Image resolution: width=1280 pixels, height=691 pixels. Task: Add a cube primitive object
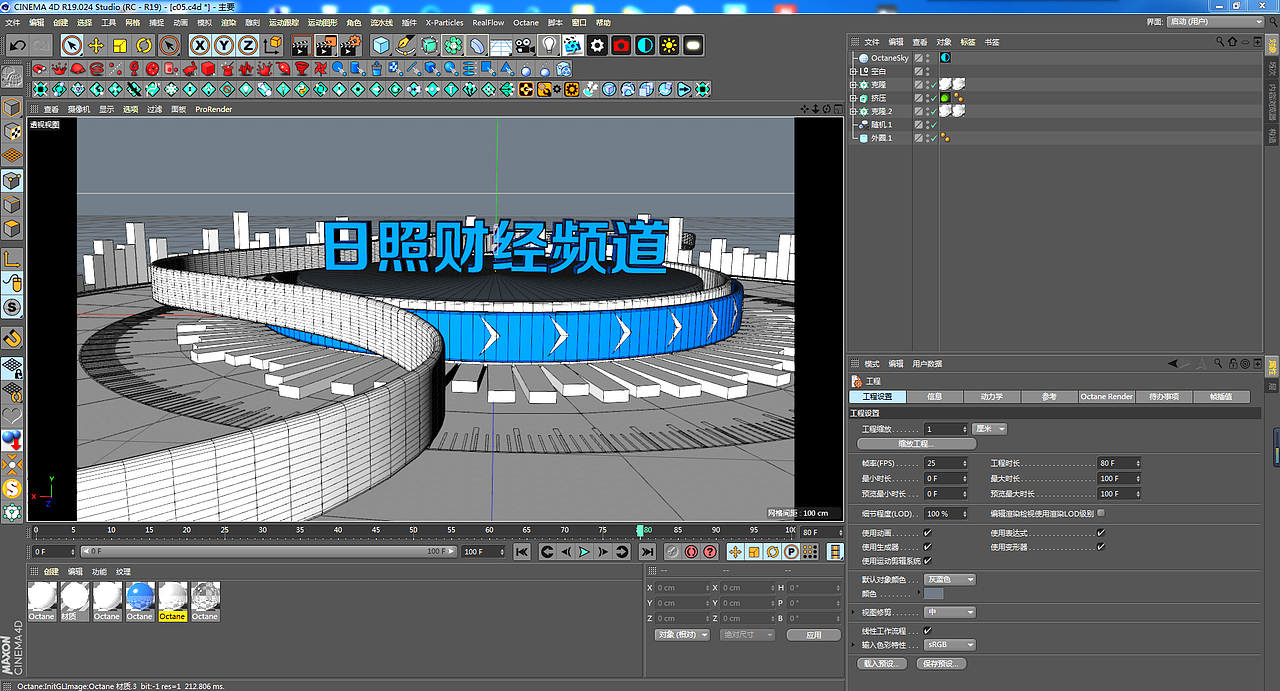381,45
